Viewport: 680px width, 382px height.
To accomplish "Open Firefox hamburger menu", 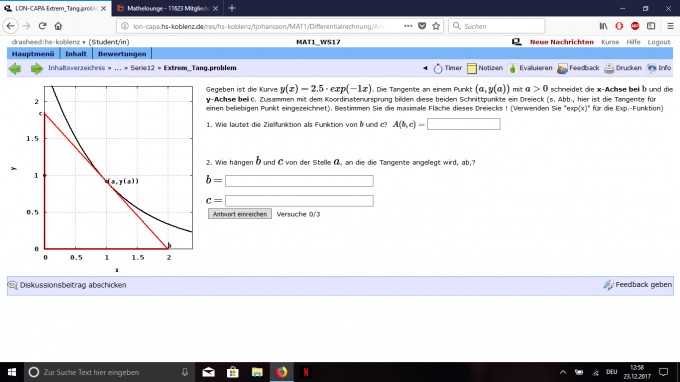I will (x=670, y=26).
